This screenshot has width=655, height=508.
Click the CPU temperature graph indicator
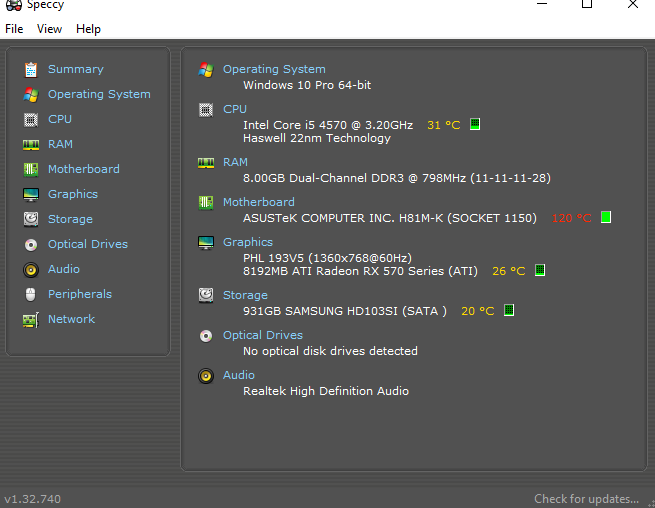click(x=475, y=124)
